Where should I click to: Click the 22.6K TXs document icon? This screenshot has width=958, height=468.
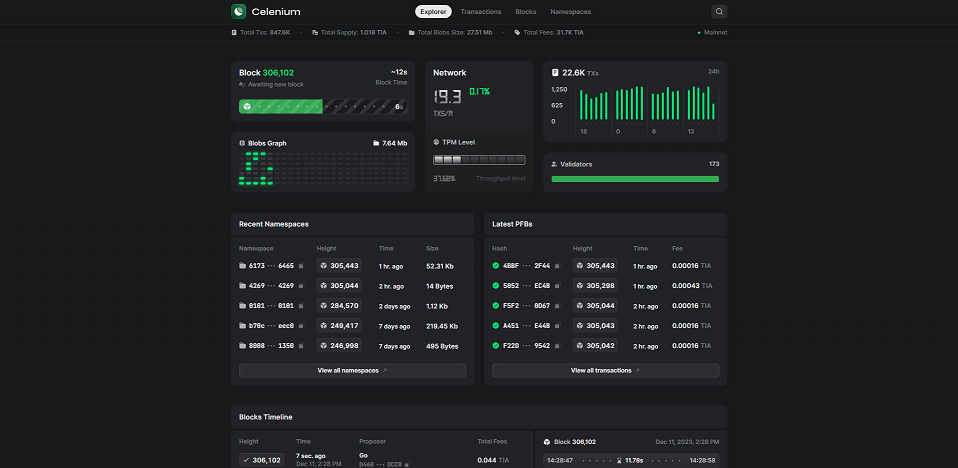[x=555, y=73]
